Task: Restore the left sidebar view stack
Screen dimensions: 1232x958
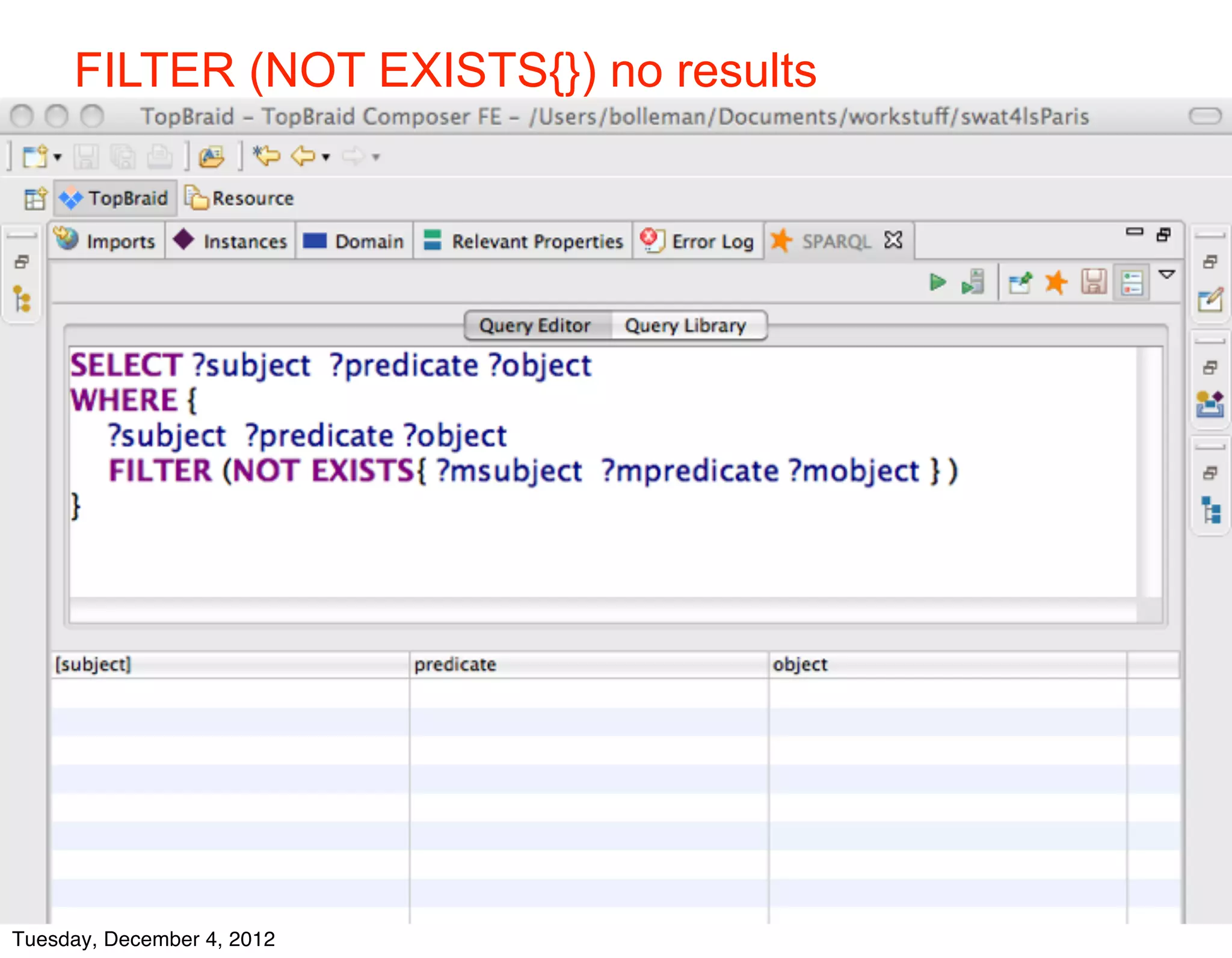Action: pos(22,262)
